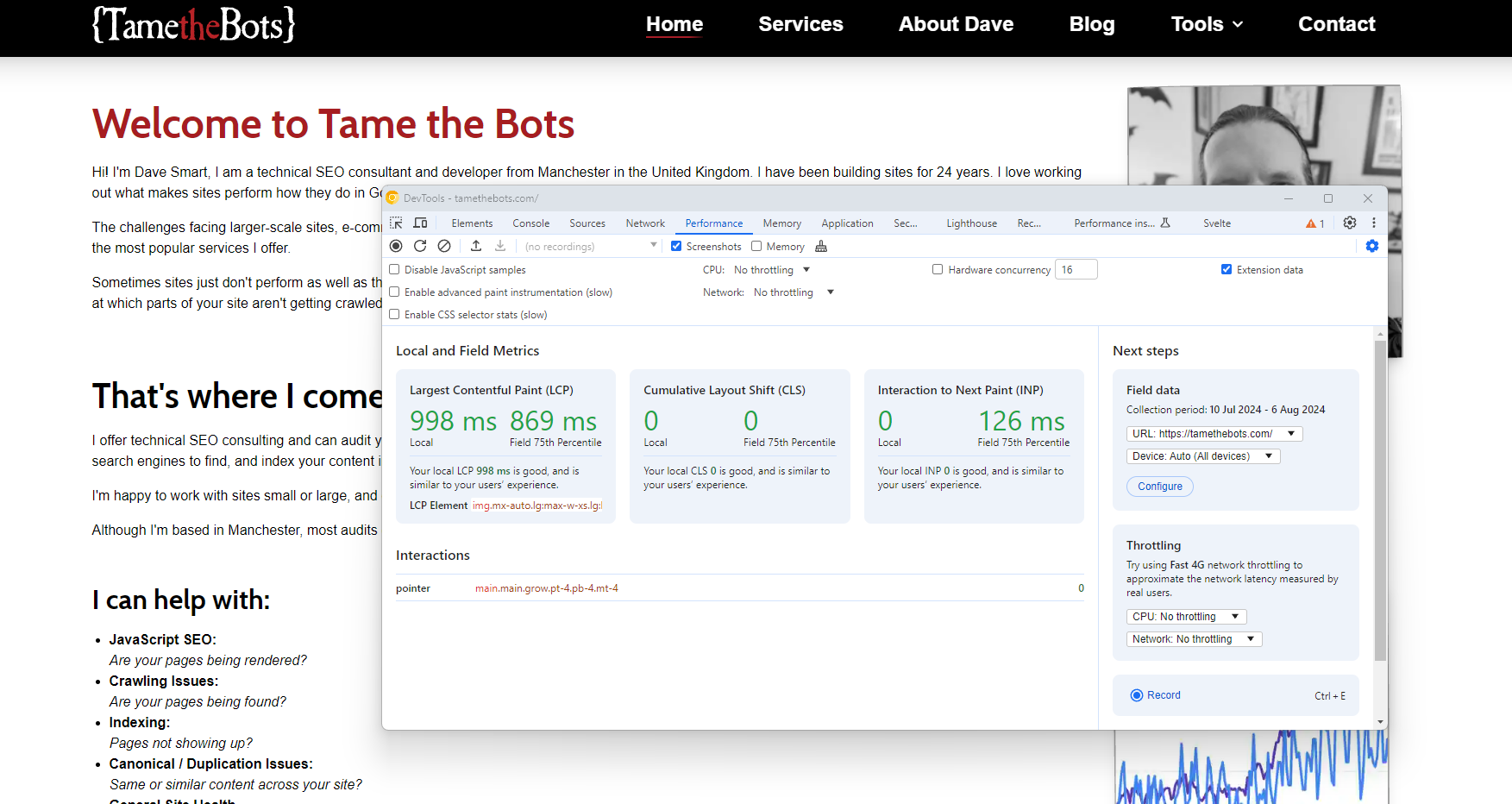Open the Lighthouse tab
The height and width of the screenshot is (804, 1512).
(x=971, y=223)
